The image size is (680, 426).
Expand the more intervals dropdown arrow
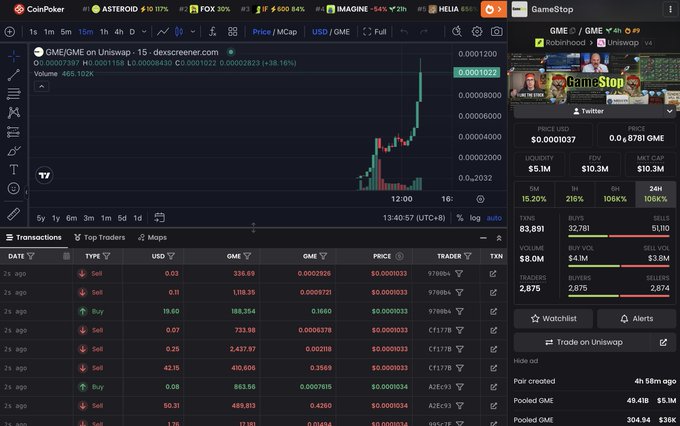click(144, 32)
